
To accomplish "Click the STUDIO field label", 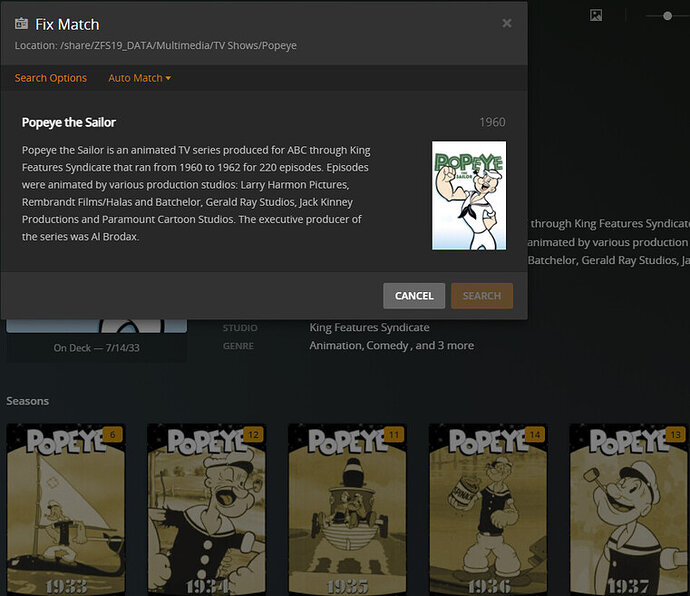I will point(240,328).
